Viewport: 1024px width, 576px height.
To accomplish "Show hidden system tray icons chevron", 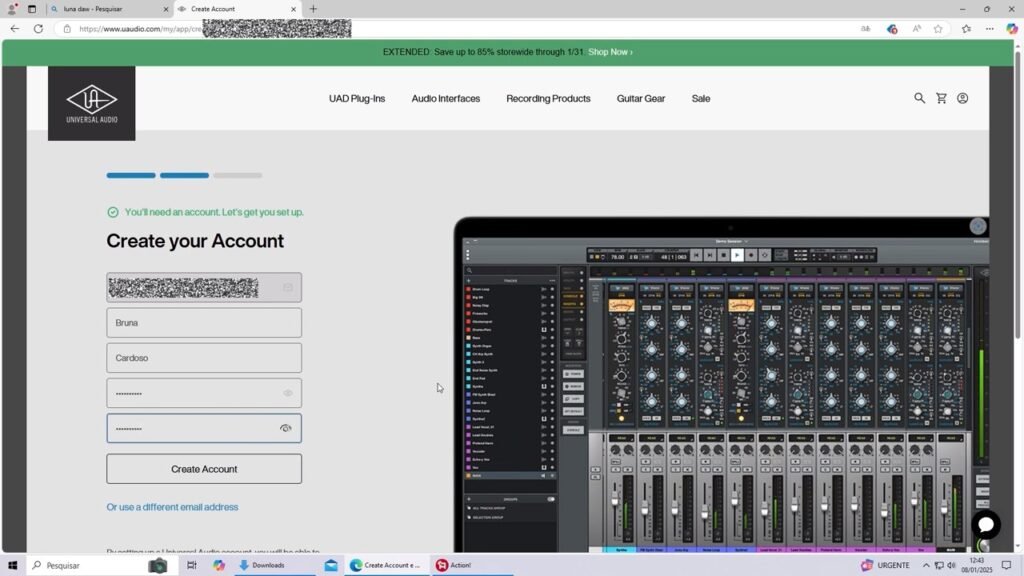I will coord(925,565).
